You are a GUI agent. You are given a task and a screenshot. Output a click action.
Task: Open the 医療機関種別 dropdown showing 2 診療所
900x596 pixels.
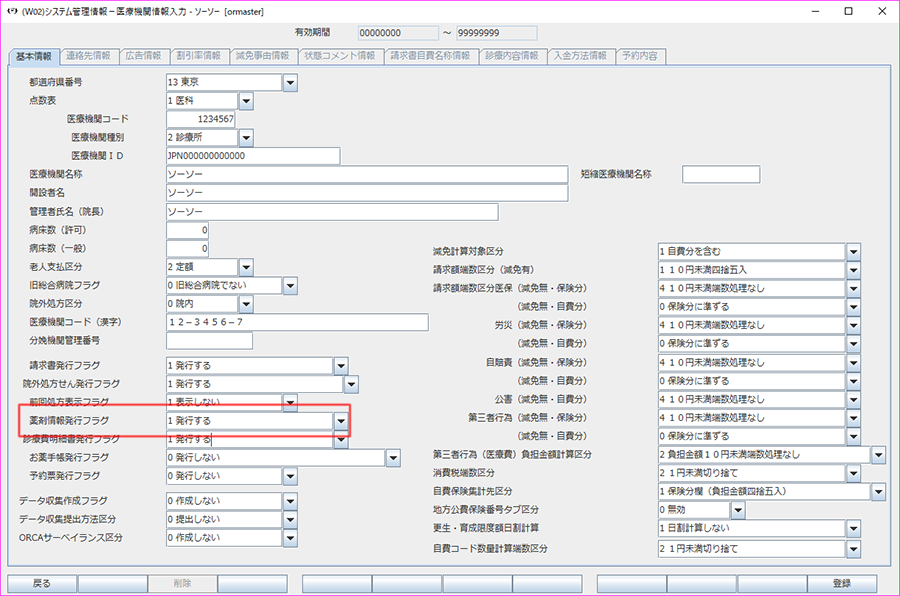(x=245, y=137)
